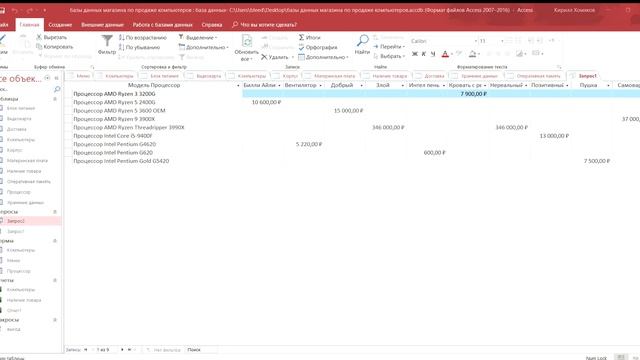Screen dimensions: 640x360
Task: Click cell value 10 600,00 ₽
Action: (266, 102)
